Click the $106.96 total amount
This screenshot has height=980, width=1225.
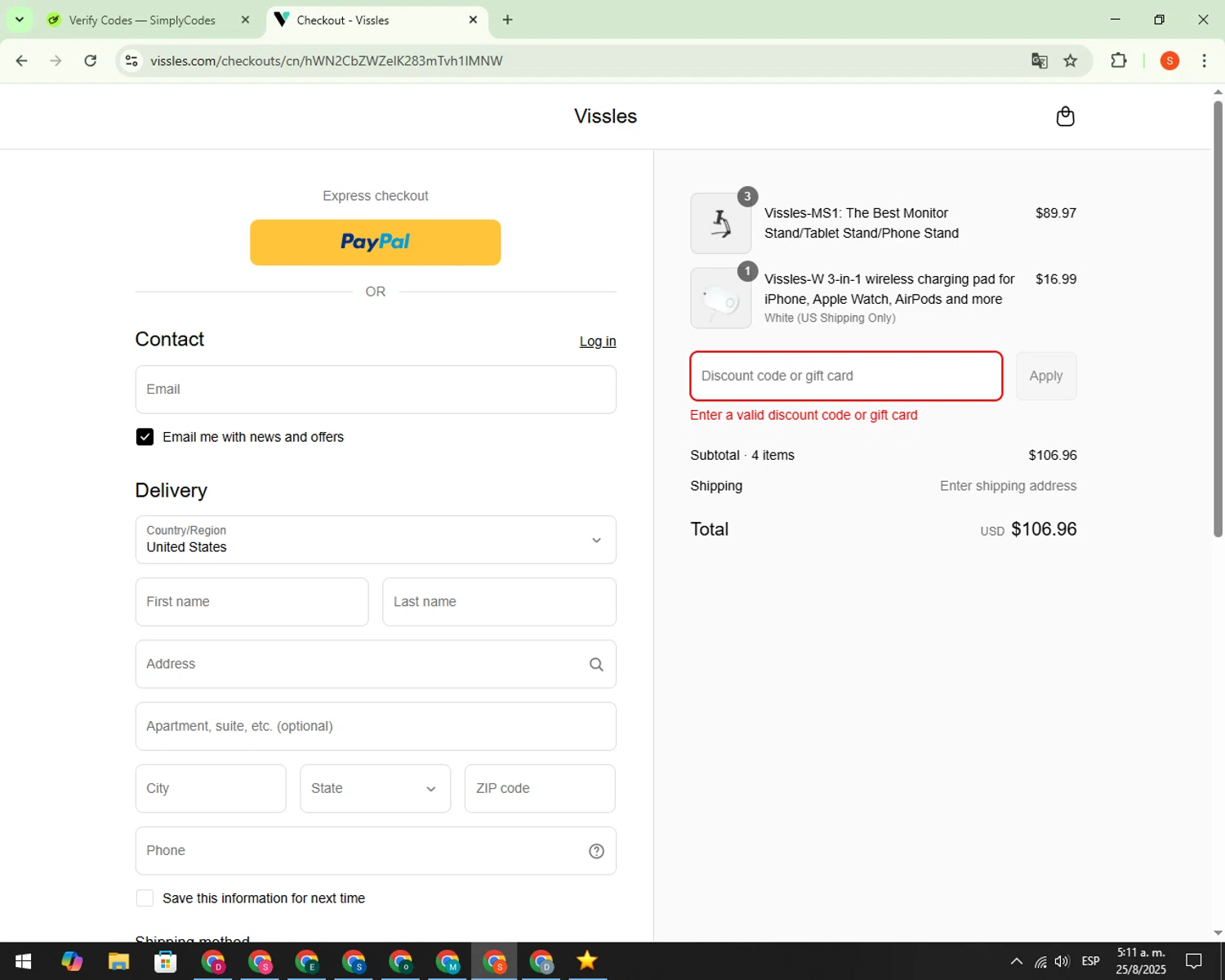(1044, 529)
